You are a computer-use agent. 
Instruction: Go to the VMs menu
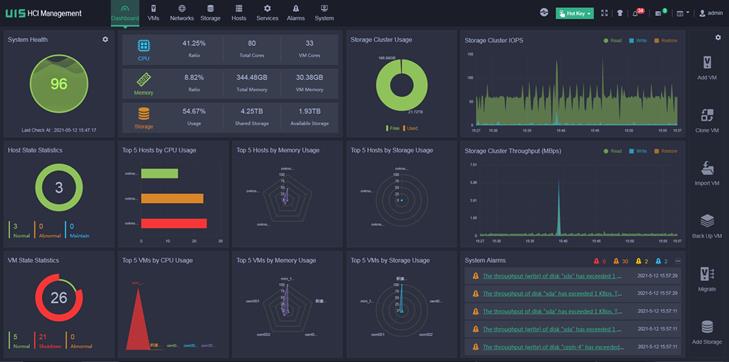click(x=153, y=13)
